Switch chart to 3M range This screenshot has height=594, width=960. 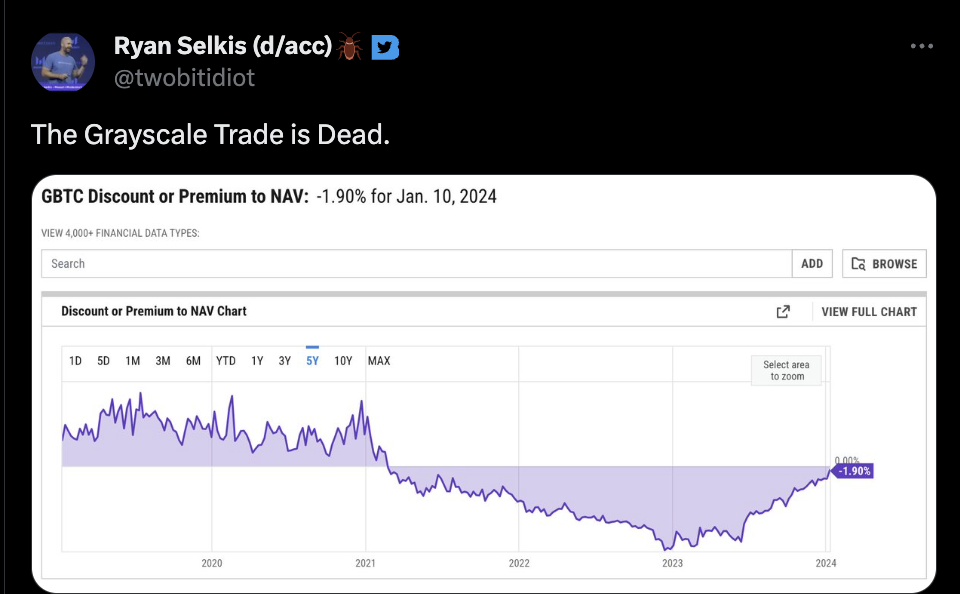(163, 361)
